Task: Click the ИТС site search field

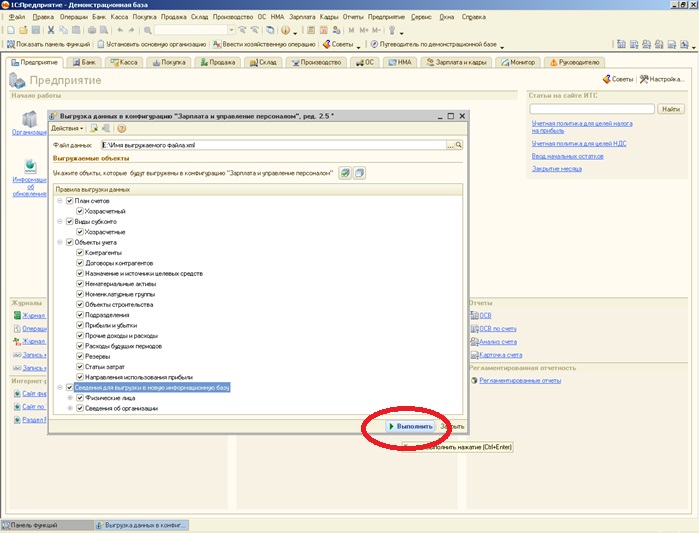Action: [x=592, y=109]
